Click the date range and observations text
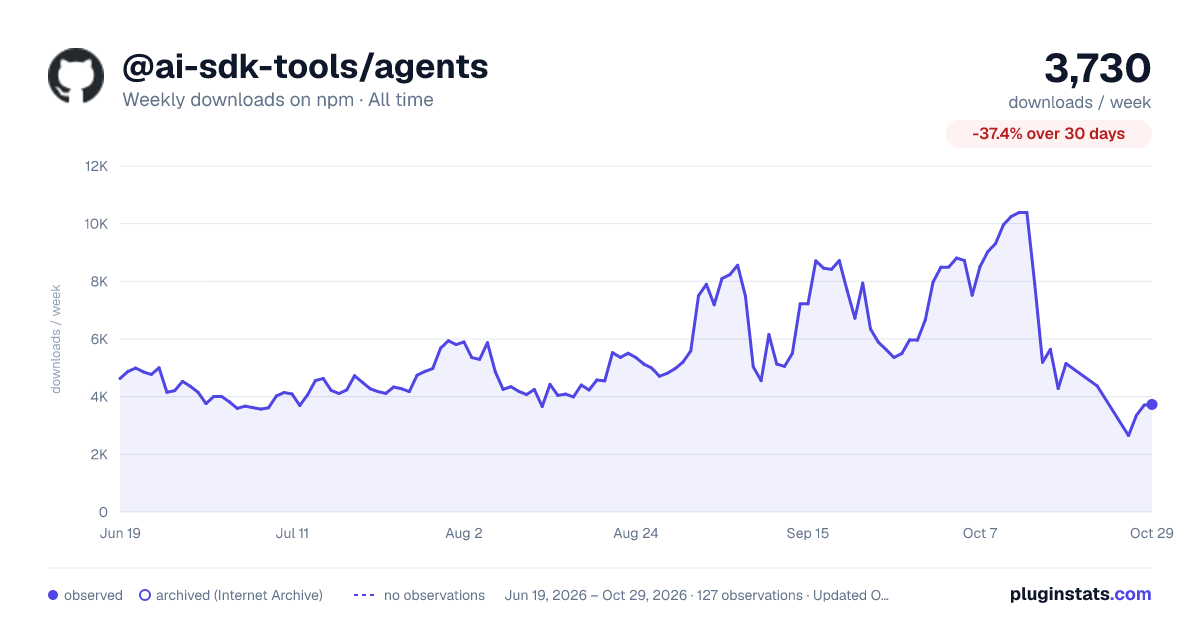Image resolution: width=1200 pixels, height=630 pixels. click(697, 595)
